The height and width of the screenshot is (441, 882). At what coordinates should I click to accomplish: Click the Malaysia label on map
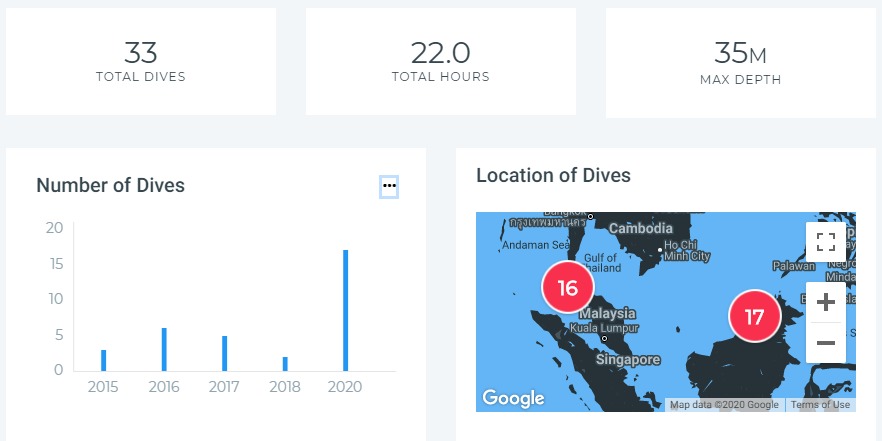(x=607, y=313)
